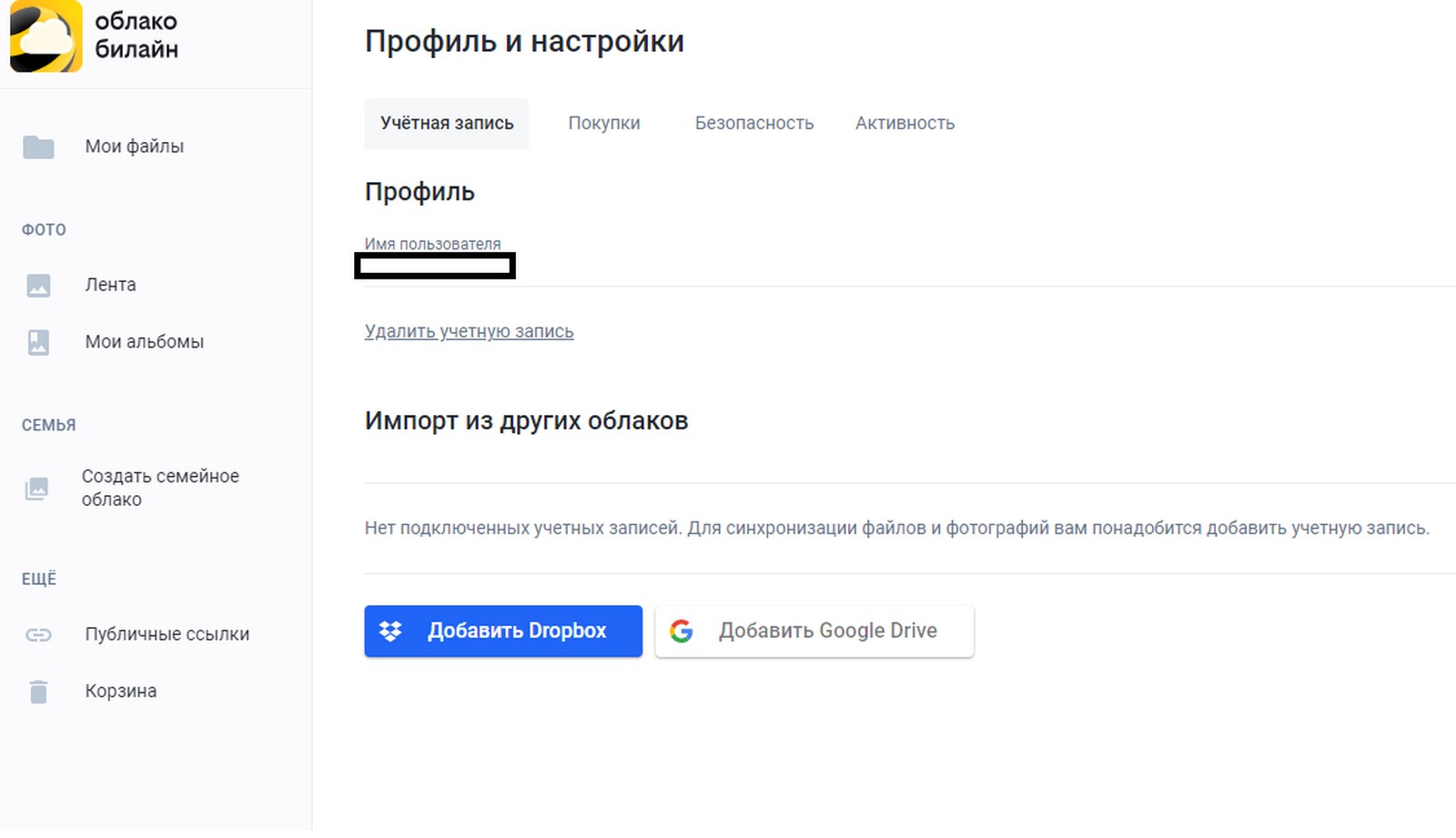Switch to the Учётная запись tab
This screenshot has height=838, width=1456.
pos(447,124)
